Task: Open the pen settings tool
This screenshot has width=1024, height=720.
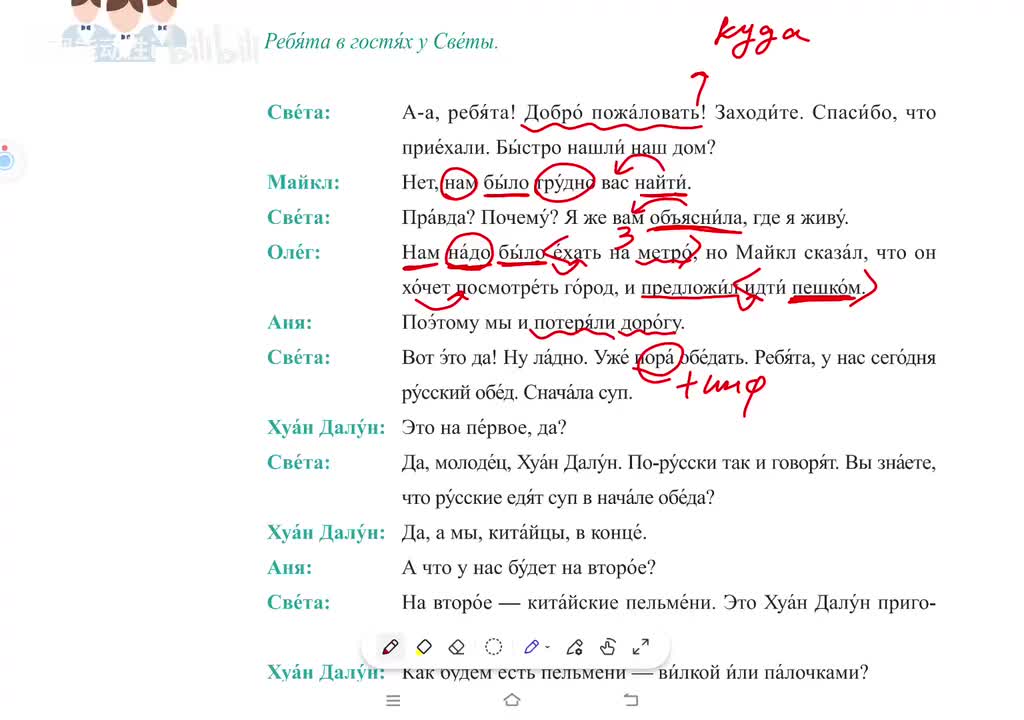Action: tap(575, 647)
